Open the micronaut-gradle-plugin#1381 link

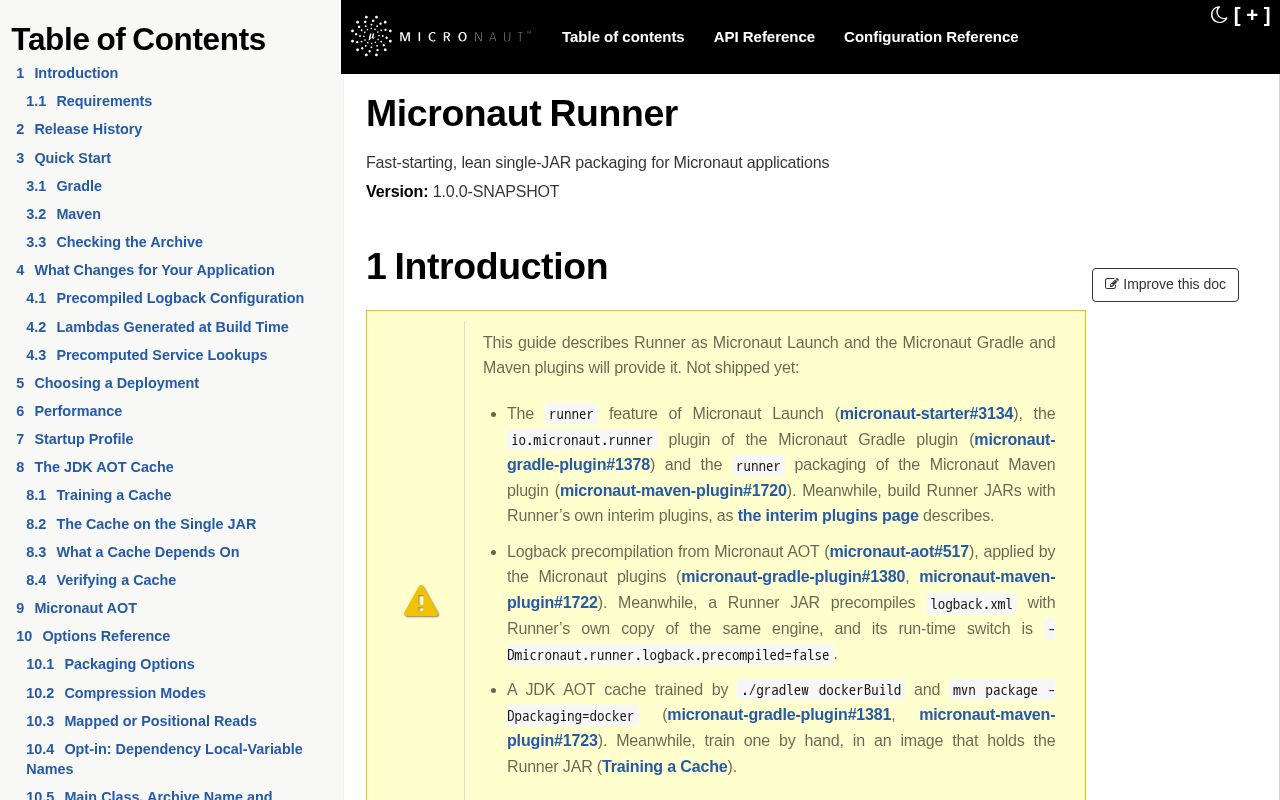779,714
